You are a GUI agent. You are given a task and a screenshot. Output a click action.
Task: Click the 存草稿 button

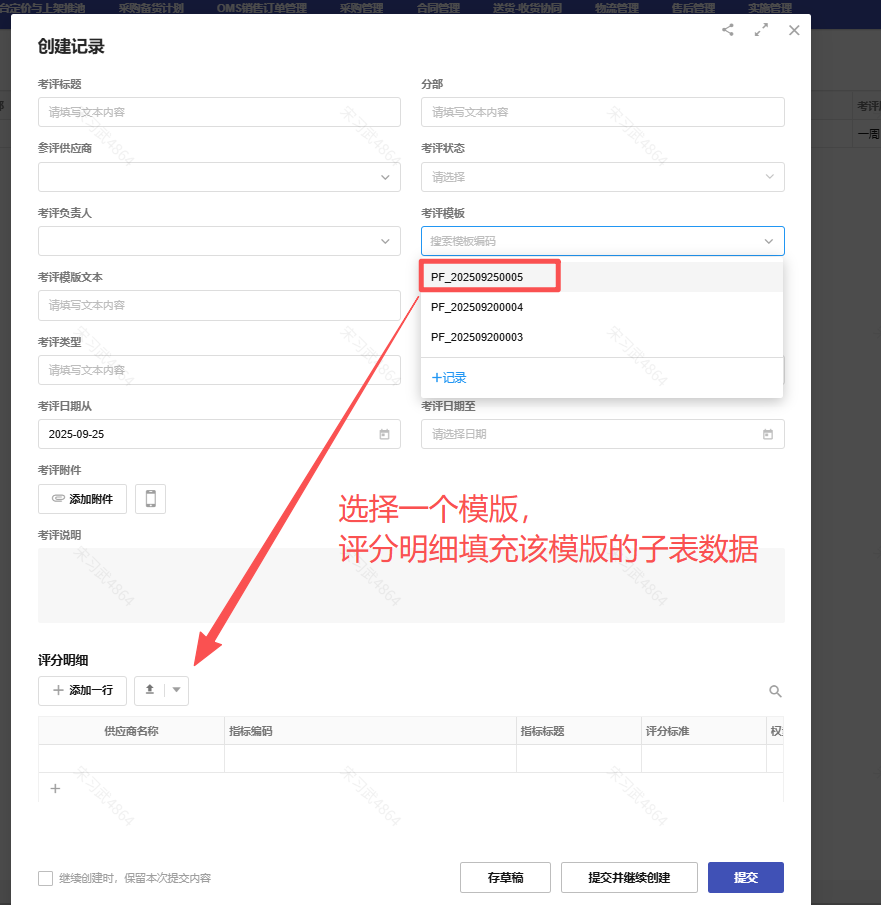505,877
